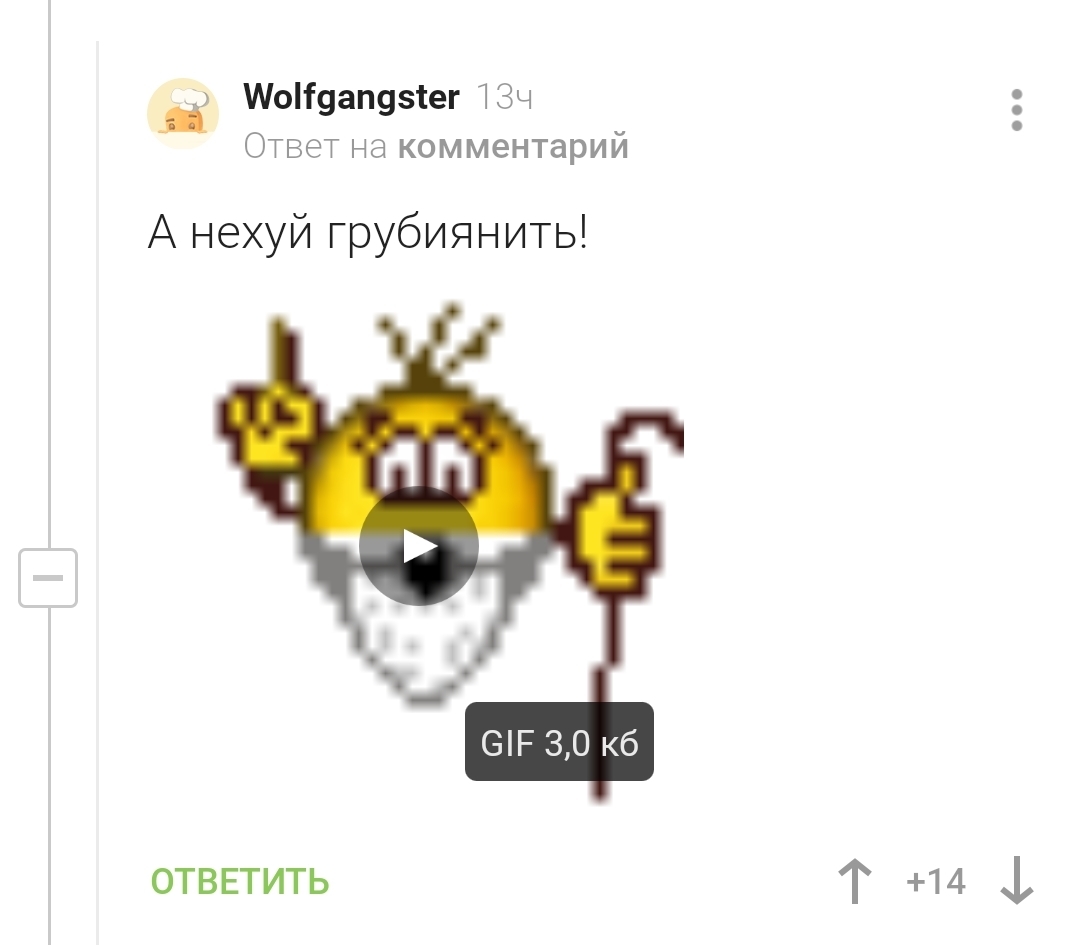Tap ОТВЕТИТЬ to reply
This screenshot has width=1080, height=945.
coord(240,882)
